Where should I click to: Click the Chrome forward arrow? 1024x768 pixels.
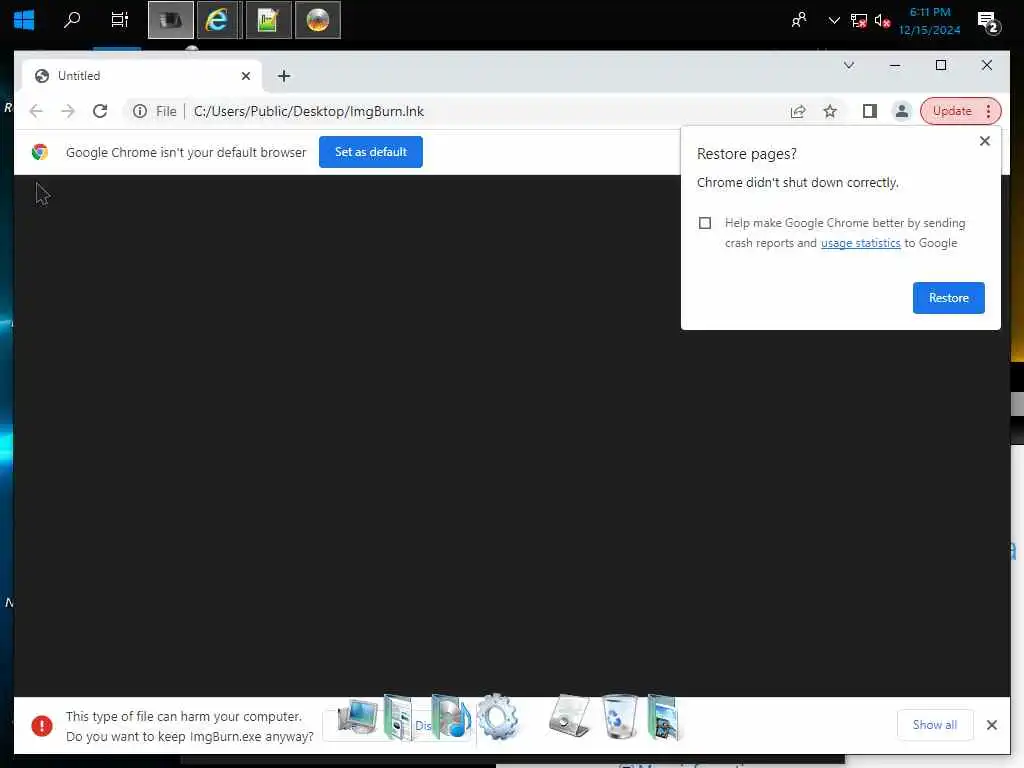point(68,112)
